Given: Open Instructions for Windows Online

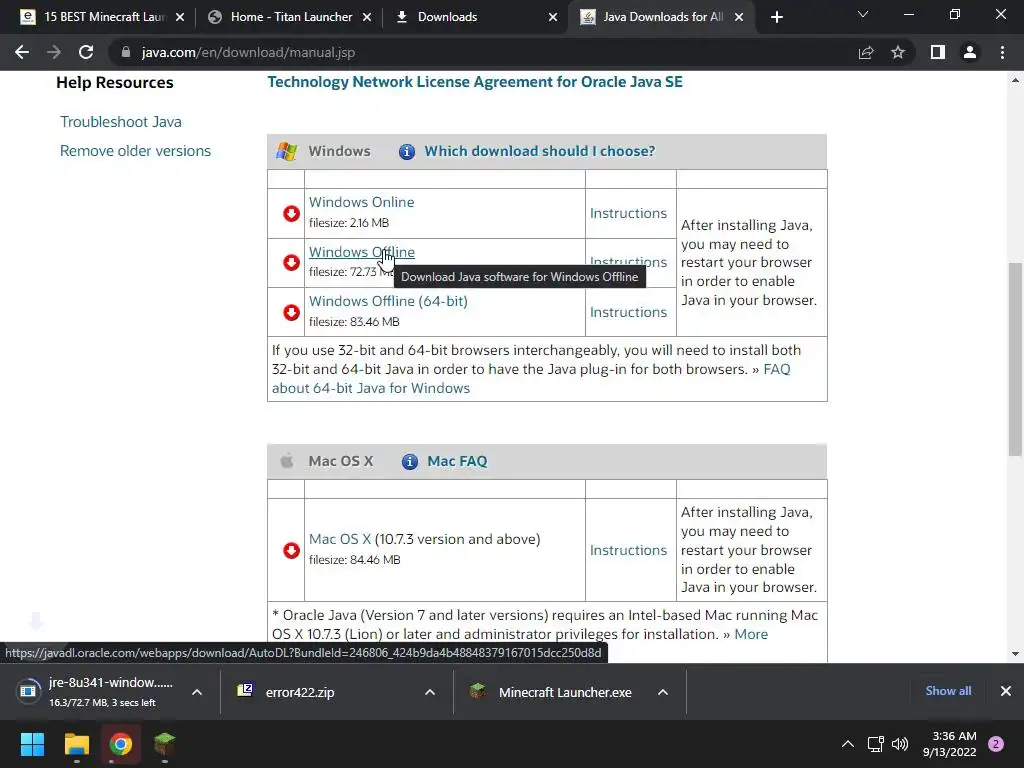Looking at the screenshot, I should (628, 214).
